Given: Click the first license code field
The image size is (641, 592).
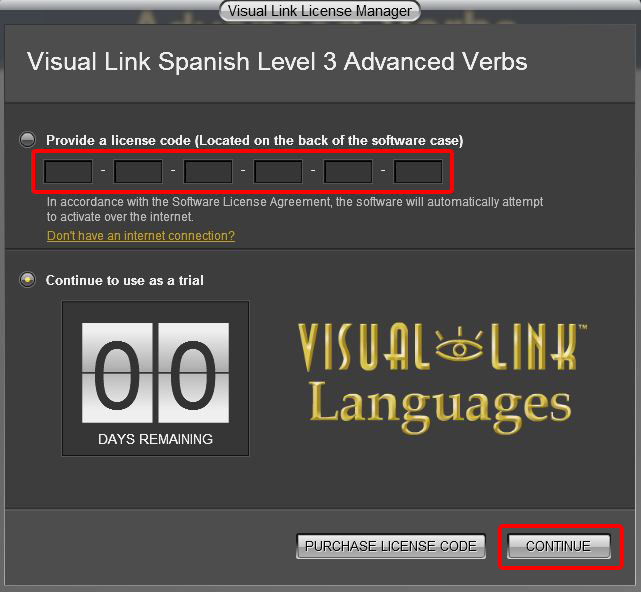Looking at the screenshot, I should pos(69,172).
